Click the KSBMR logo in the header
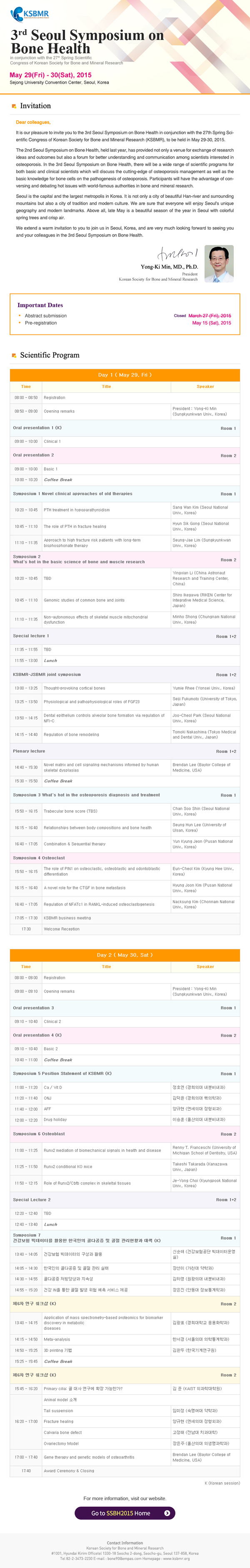 pos(30,13)
